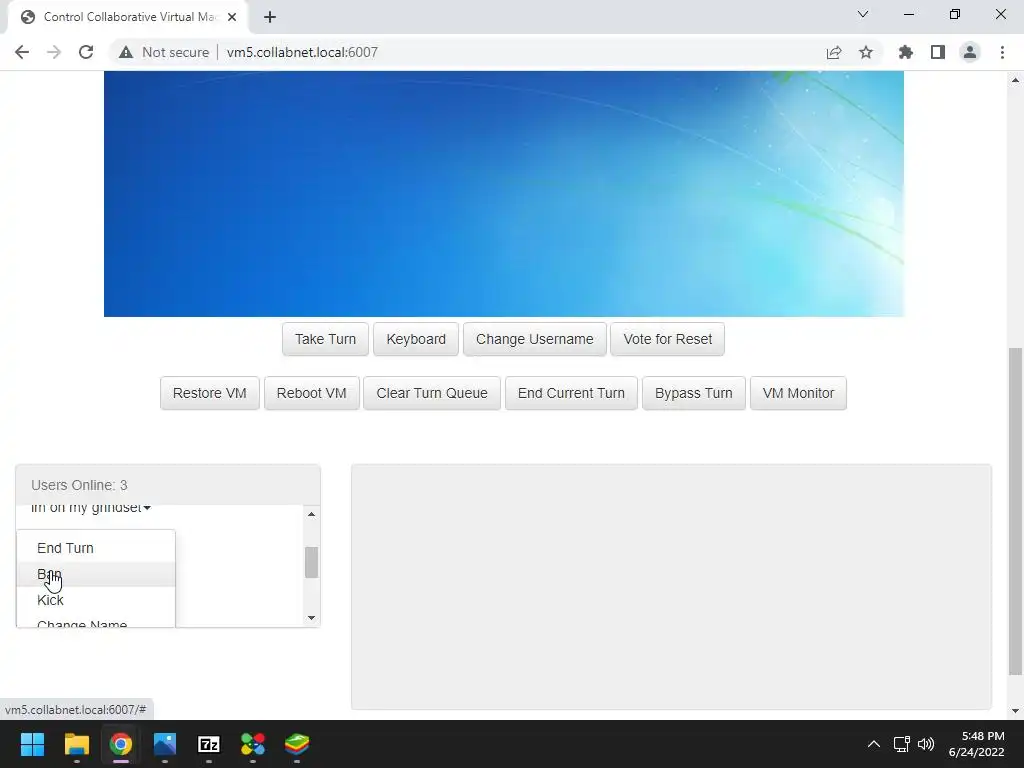Click End Current Turn button
This screenshot has height=768, width=1024.
click(x=571, y=393)
